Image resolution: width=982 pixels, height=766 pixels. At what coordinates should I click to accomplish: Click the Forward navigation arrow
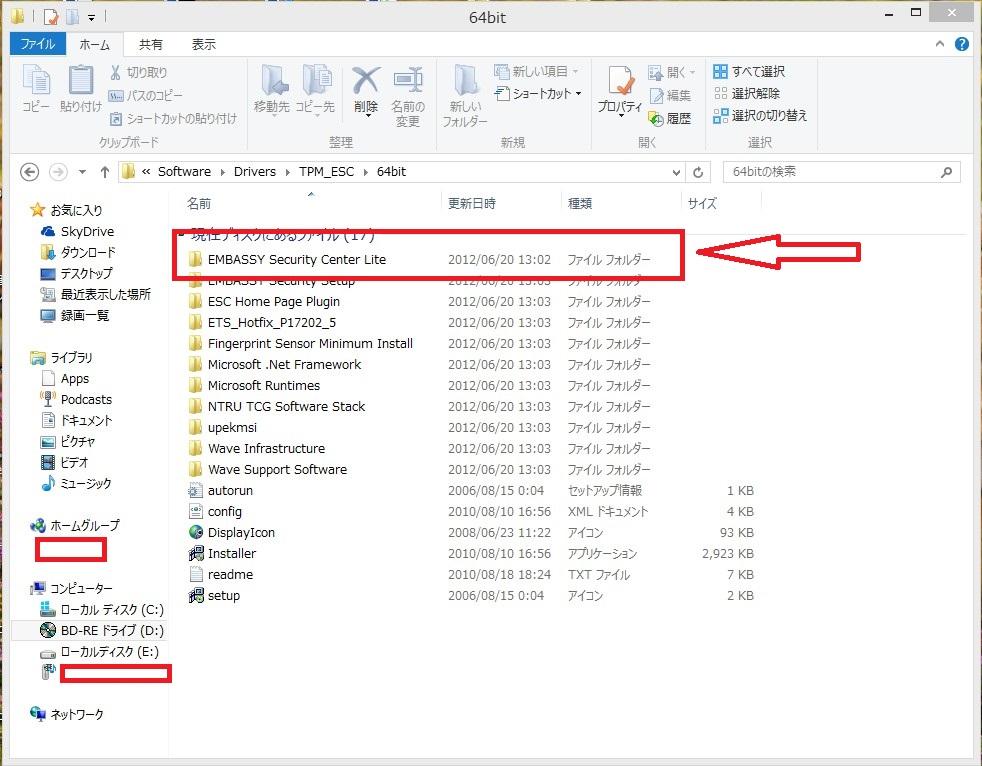coord(58,172)
